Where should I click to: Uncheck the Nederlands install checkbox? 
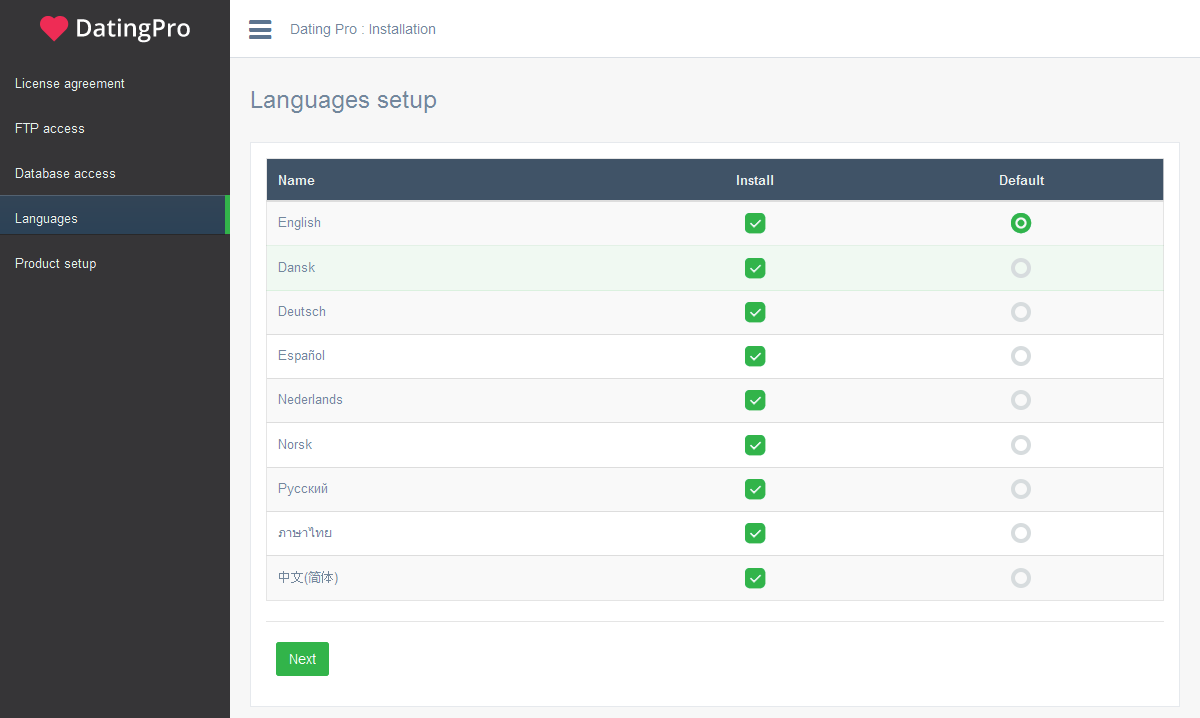(x=755, y=400)
